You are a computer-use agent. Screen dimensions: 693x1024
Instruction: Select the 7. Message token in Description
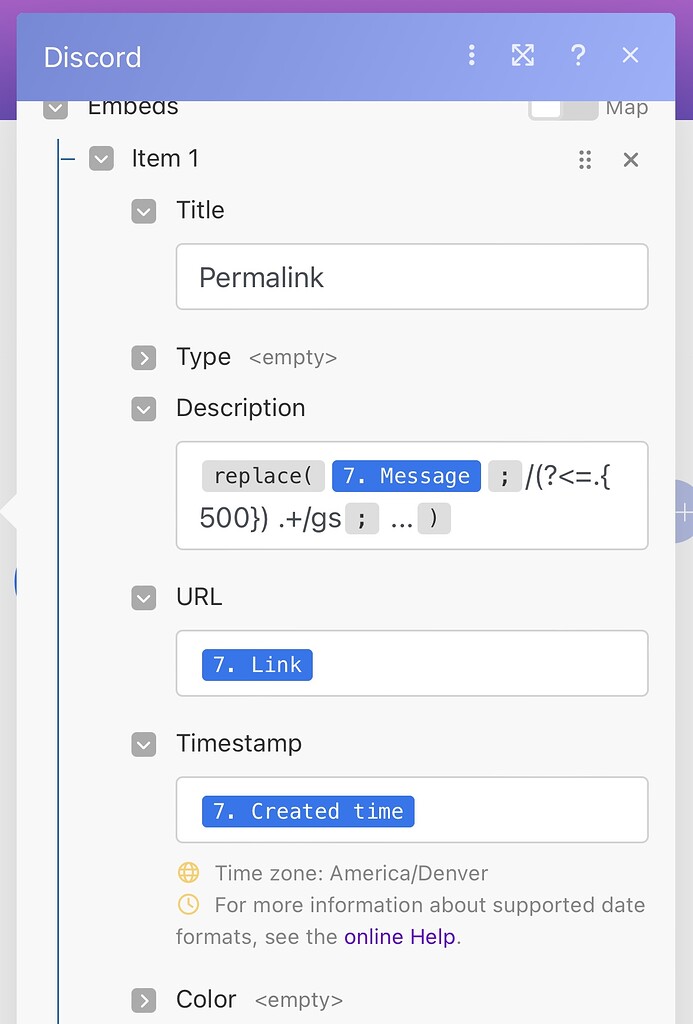pyautogui.click(x=406, y=476)
